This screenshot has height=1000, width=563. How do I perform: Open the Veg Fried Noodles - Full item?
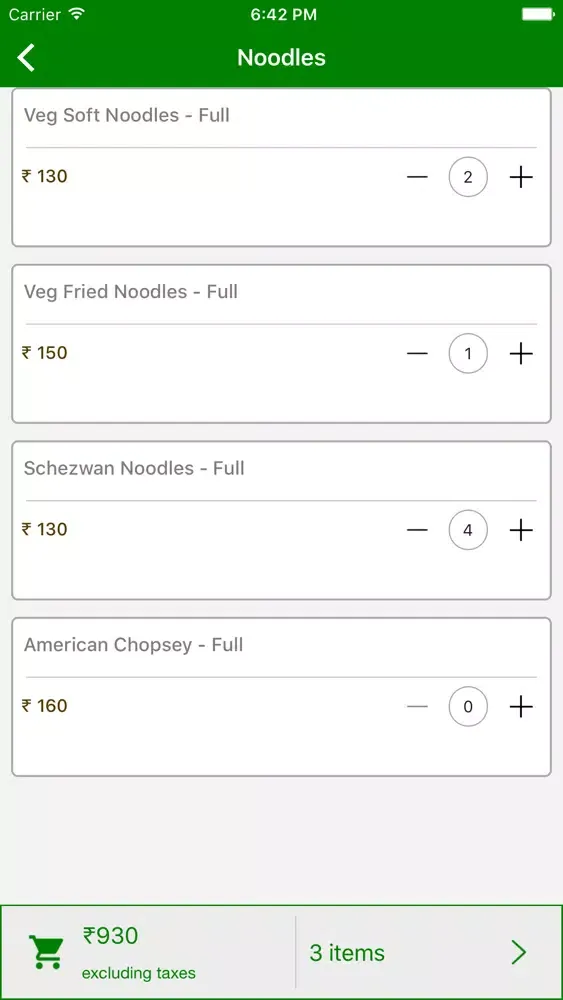click(131, 291)
